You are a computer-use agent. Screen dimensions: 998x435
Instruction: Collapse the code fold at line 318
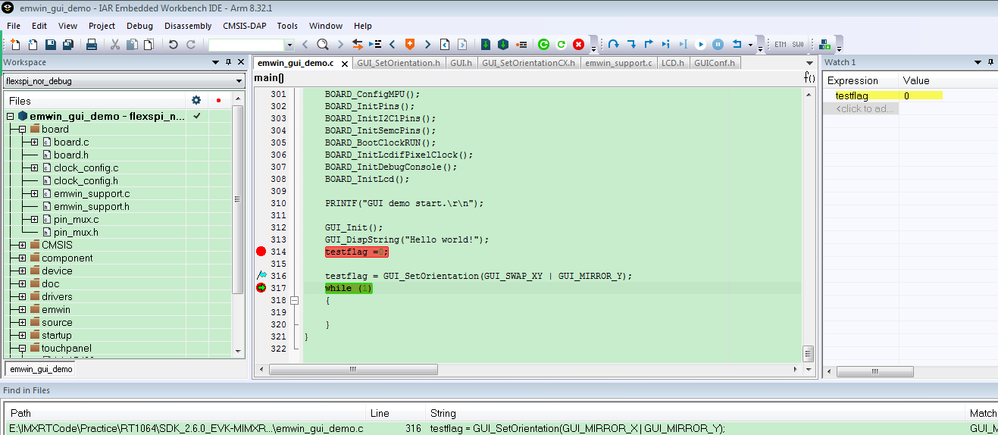coord(294,300)
